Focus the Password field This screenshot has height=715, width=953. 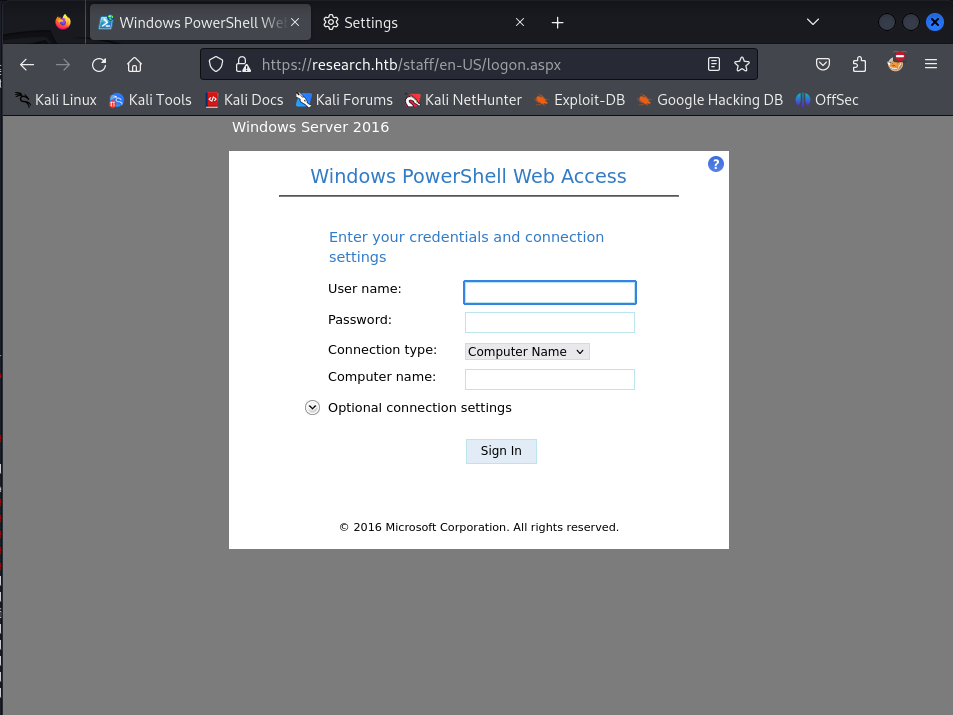pyautogui.click(x=550, y=322)
